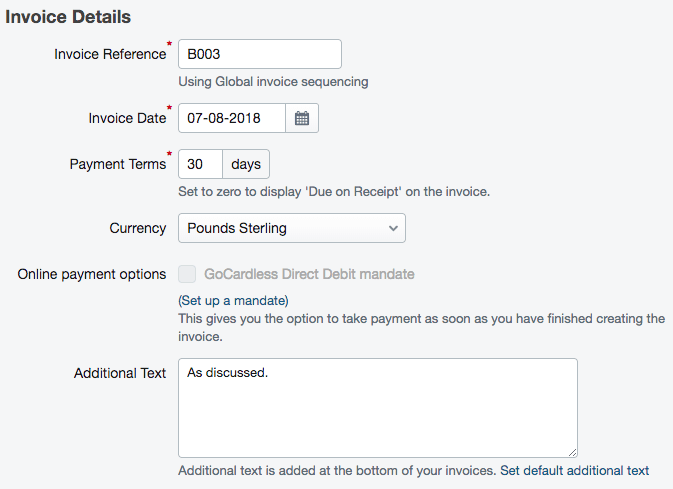Image resolution: width=673 pixels, height=489 pixels.
Task: Click the days unit addon label
Action: point(246,164)
